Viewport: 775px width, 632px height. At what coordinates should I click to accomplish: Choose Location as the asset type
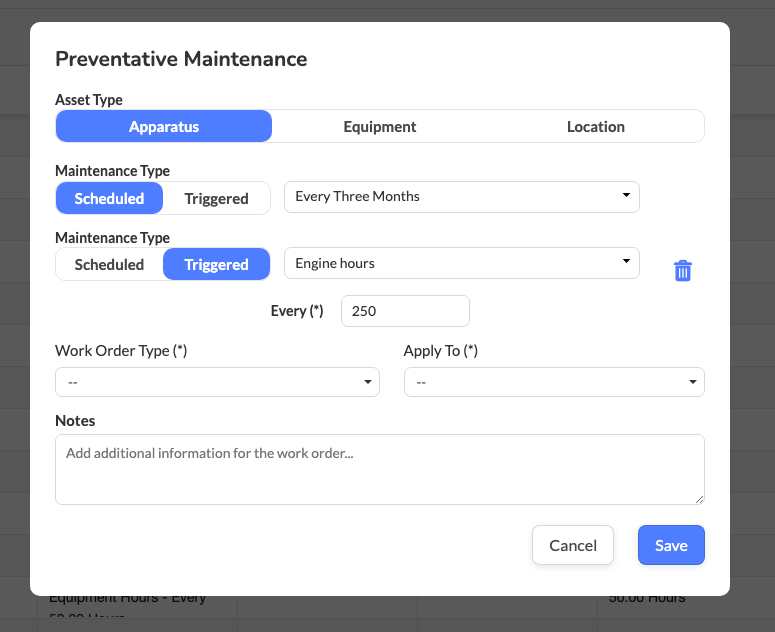coord(595,127)
